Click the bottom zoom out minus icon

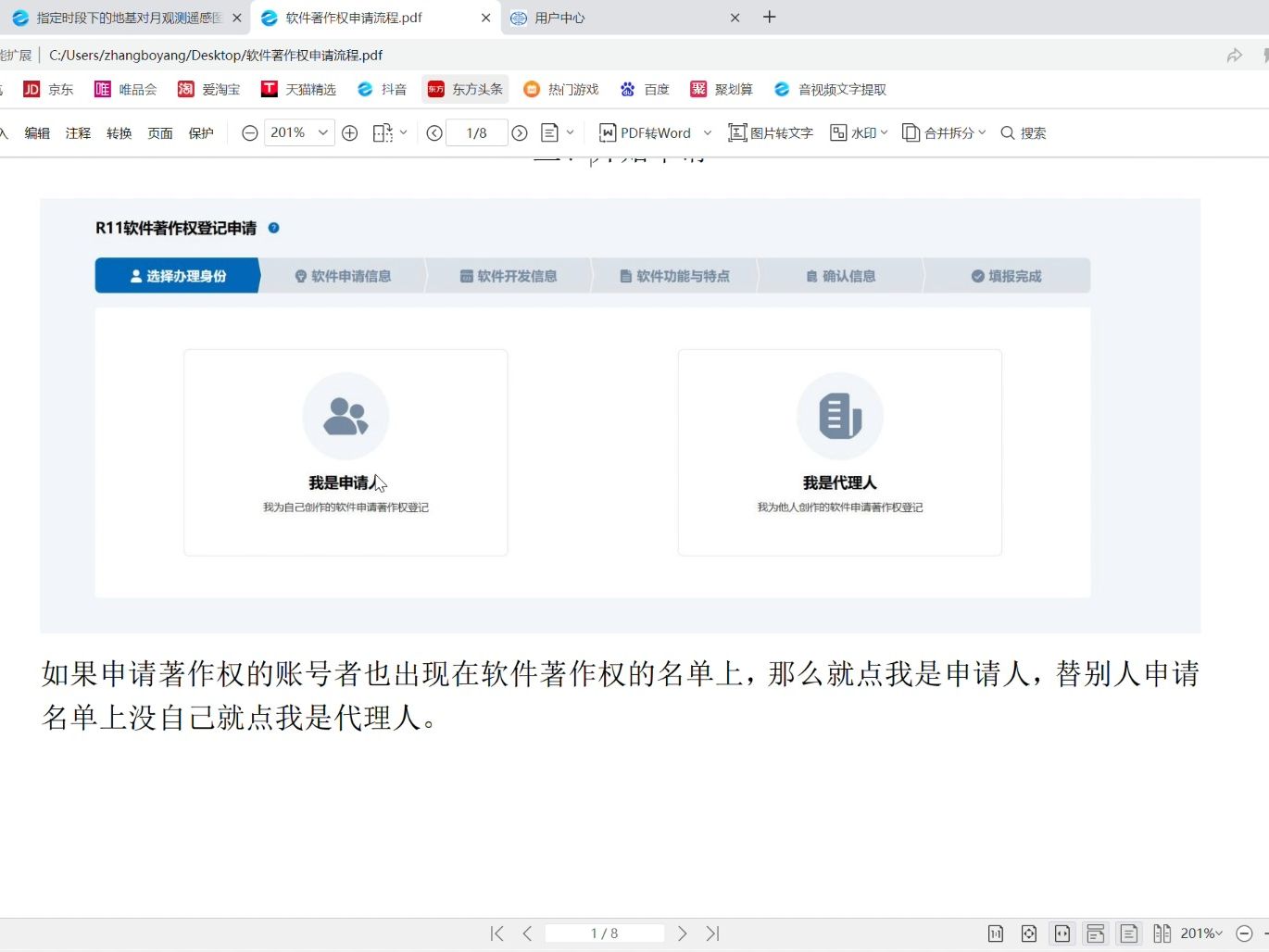(x=1245, y=933)
